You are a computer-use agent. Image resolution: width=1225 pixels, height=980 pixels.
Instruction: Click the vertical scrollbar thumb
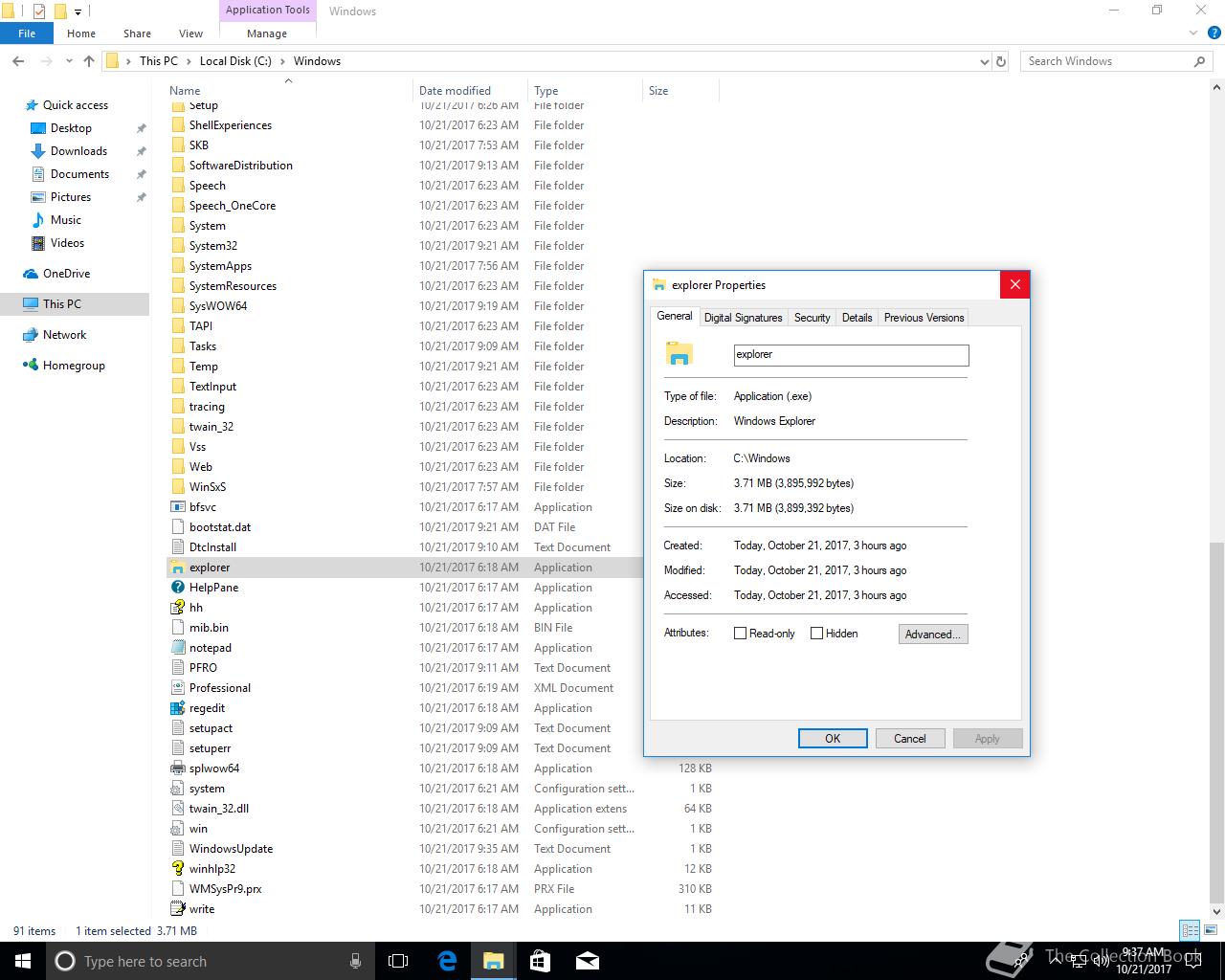[1216, 722]
